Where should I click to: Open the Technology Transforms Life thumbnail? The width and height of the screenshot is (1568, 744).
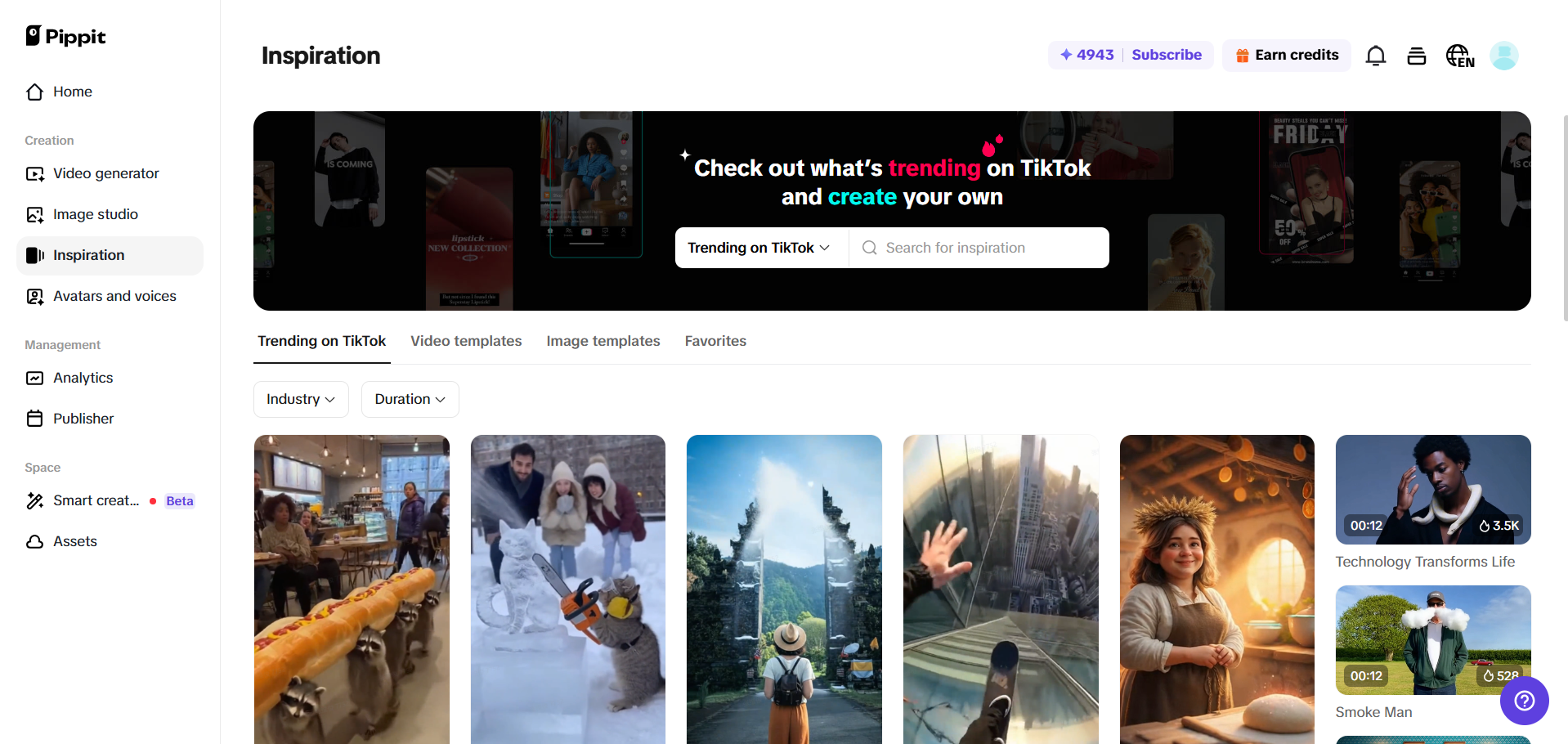(1433, 490)
